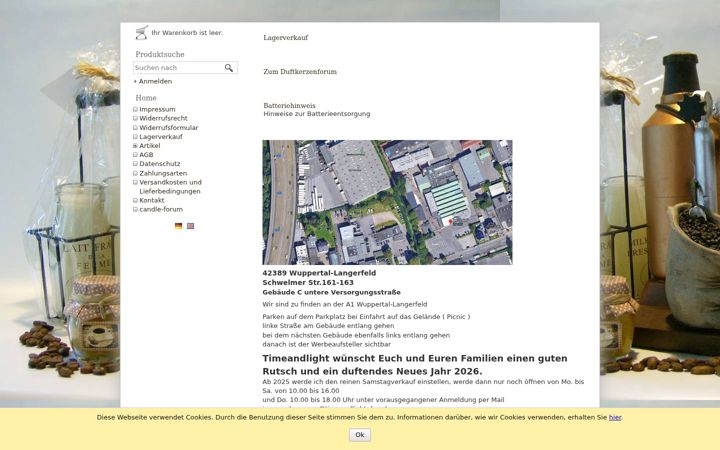Click the Lagerverkauf heading in main content
This screenshot has height=450, width=720.
[286, 38]
